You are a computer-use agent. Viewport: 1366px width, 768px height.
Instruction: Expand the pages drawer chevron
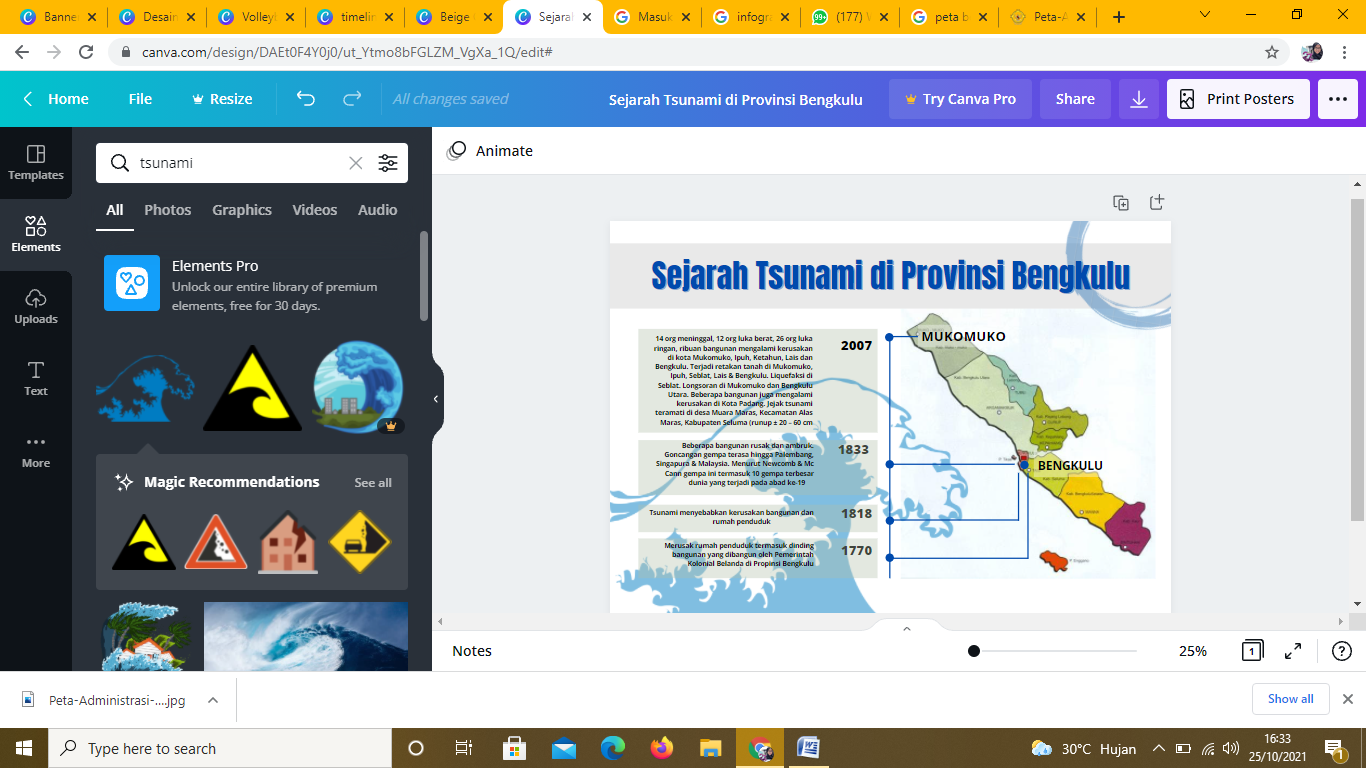(x=906, y=629)
